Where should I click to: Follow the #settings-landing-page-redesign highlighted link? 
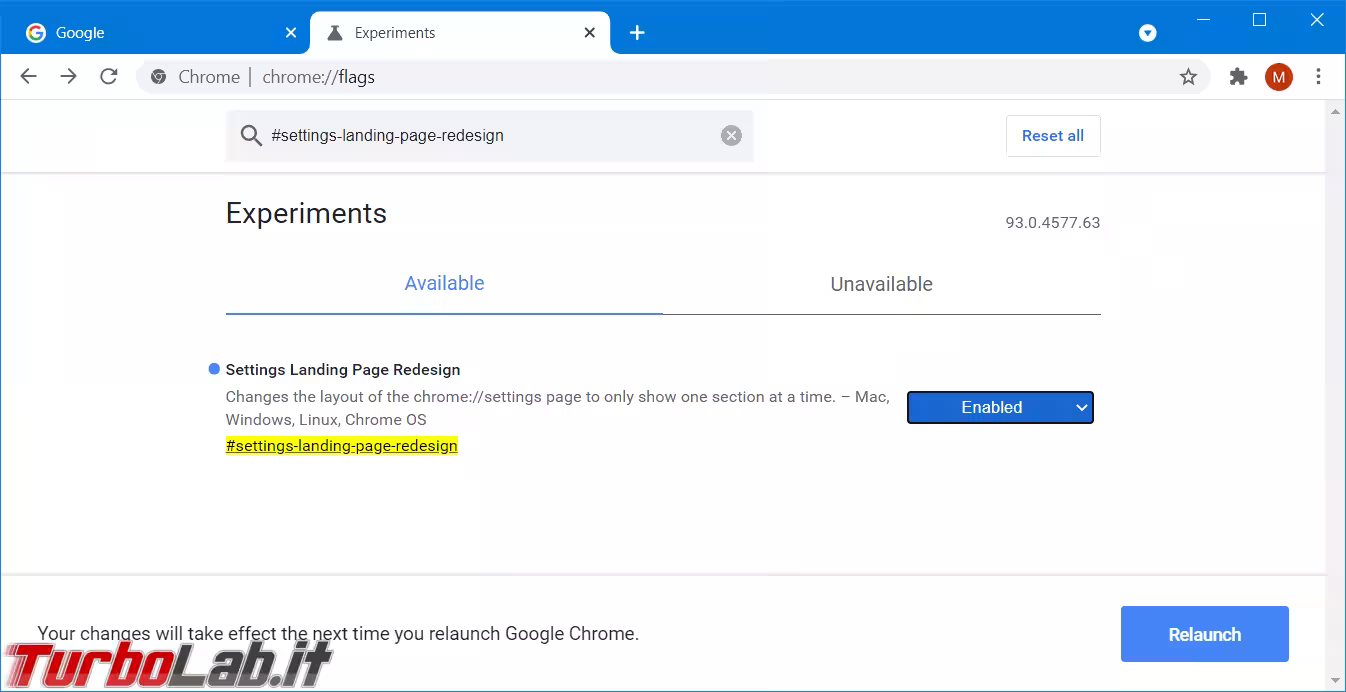tap(341, 446)
